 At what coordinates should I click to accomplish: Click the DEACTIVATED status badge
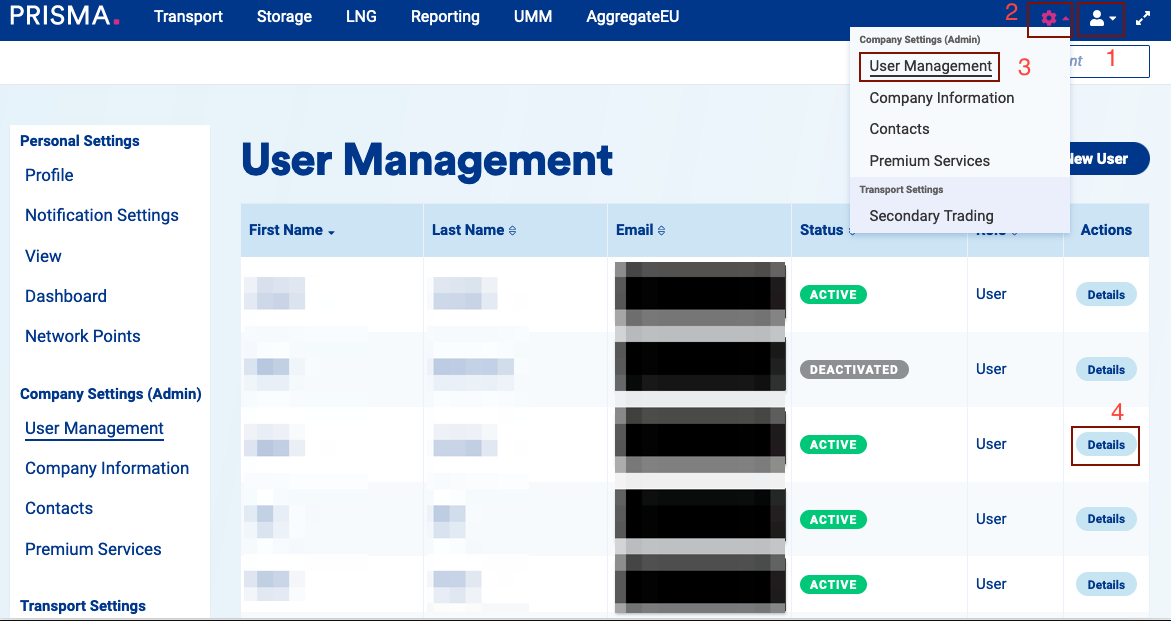(853, 370)
